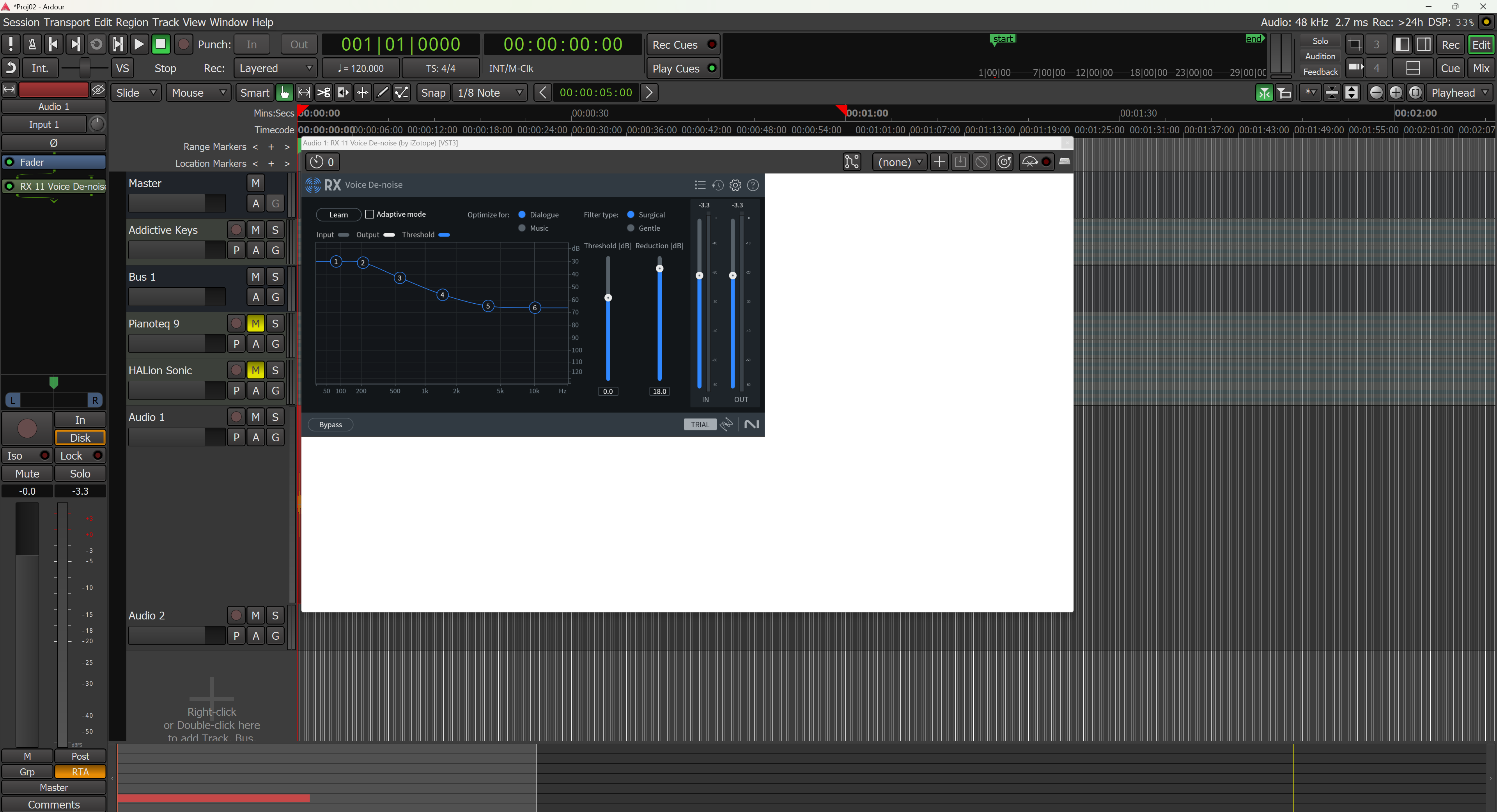Open the Region menu

coord(132,22)
